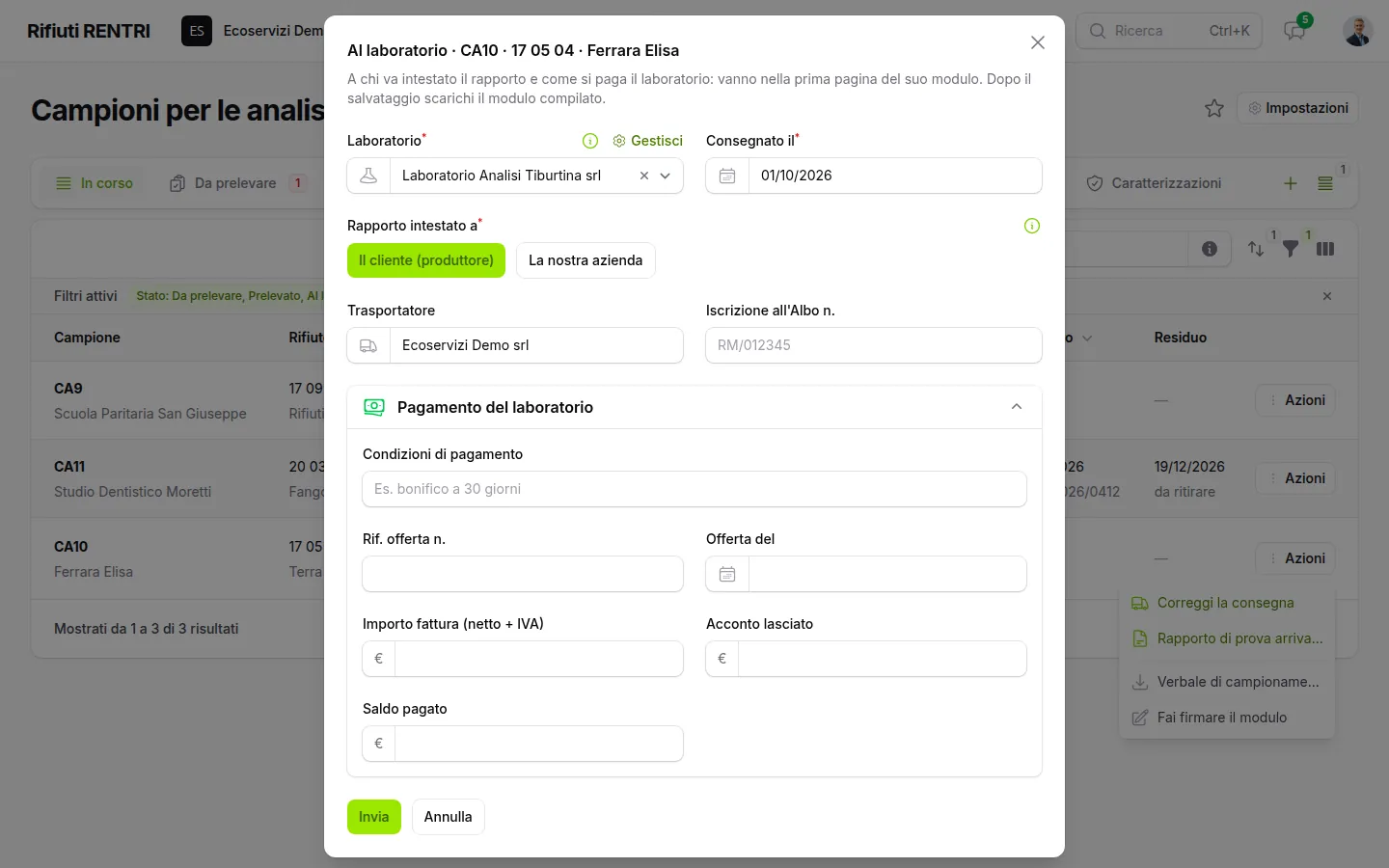Open Impostazioni settings
1389x868 pixels.
point(1298,108)
